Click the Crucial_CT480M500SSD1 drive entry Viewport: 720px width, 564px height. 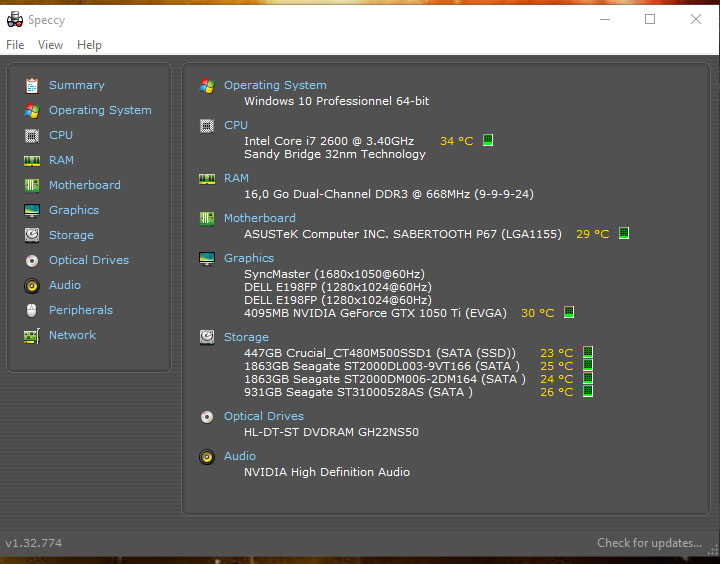coord(380,353)
